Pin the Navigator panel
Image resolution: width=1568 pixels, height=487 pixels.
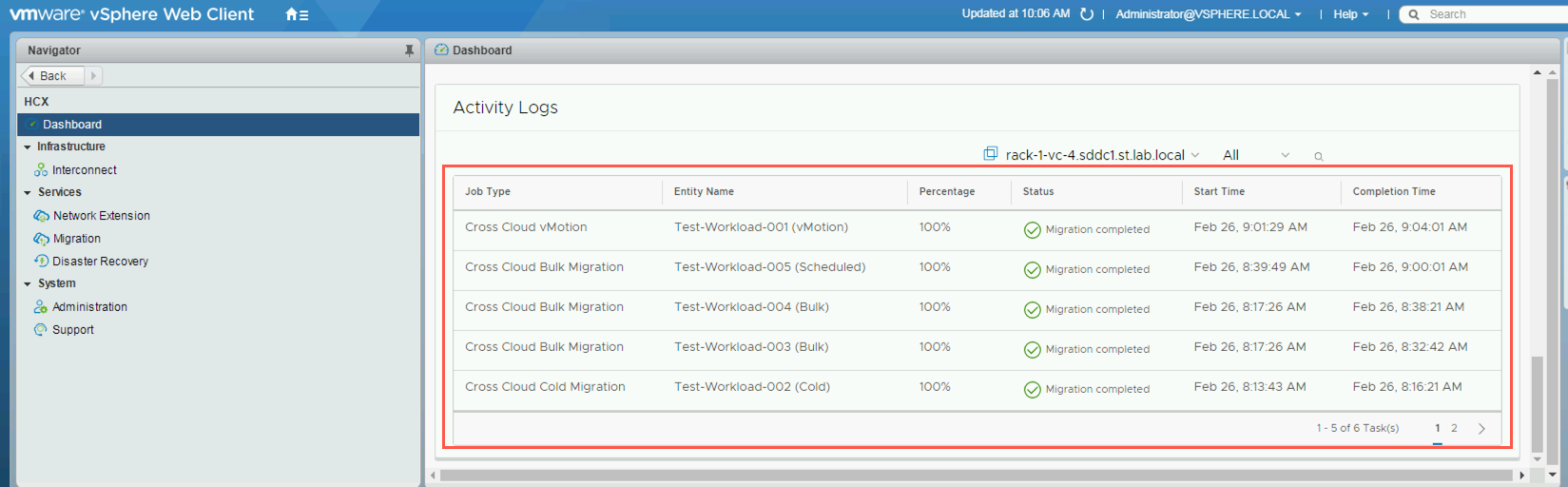(x=409, y=50)
